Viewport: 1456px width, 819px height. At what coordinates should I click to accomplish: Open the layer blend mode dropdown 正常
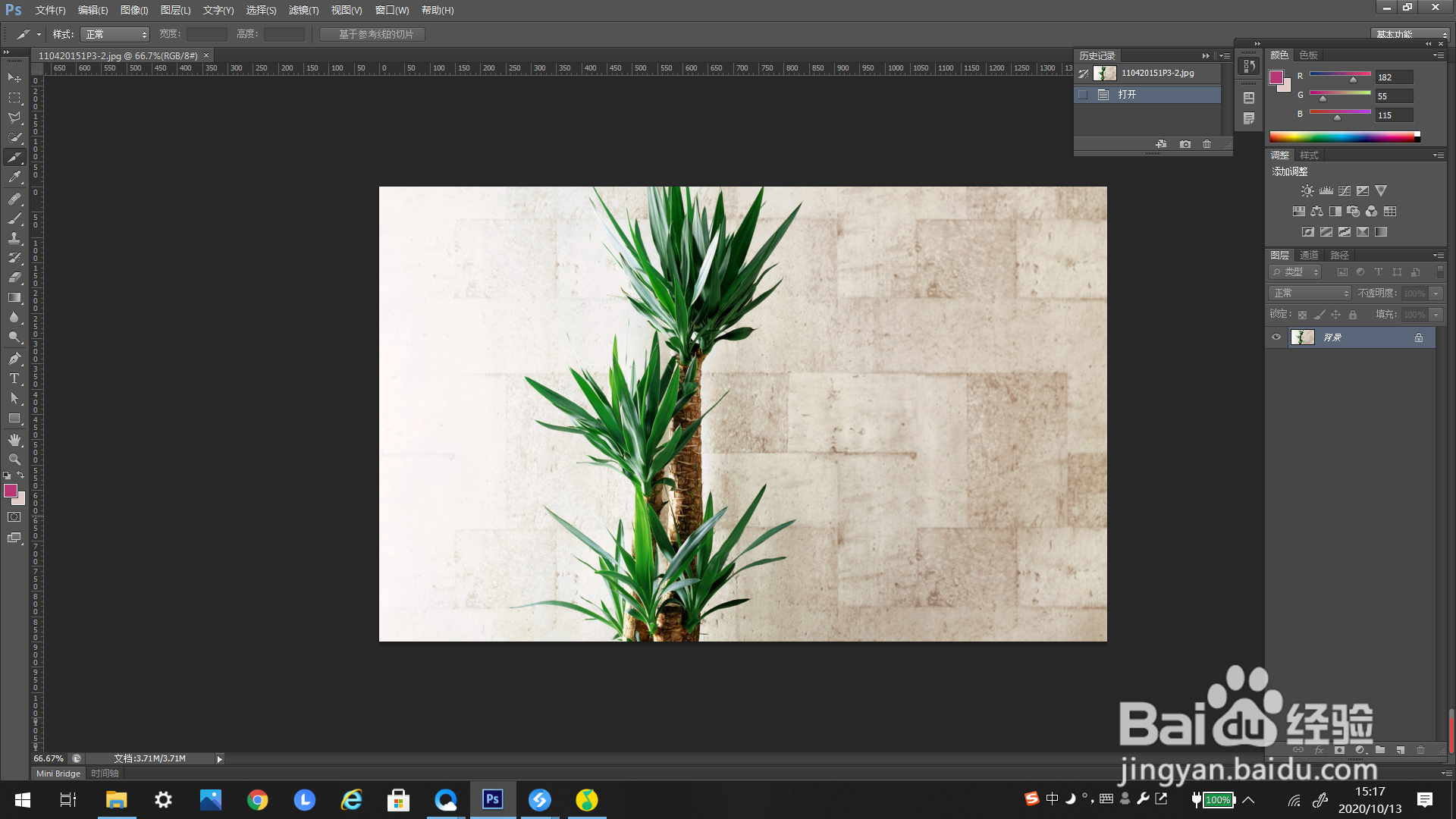point(1310,293)
